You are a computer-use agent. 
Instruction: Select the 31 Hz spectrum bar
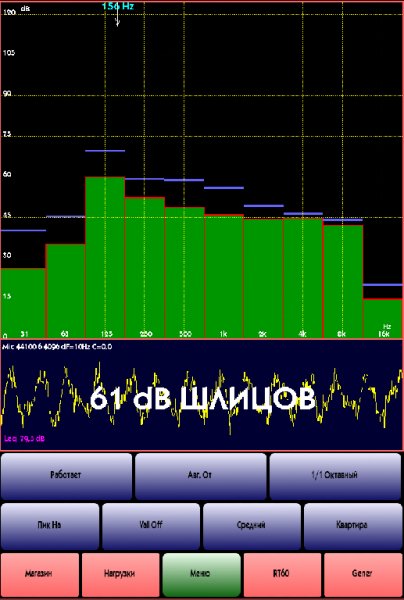[x=23, y=303]
